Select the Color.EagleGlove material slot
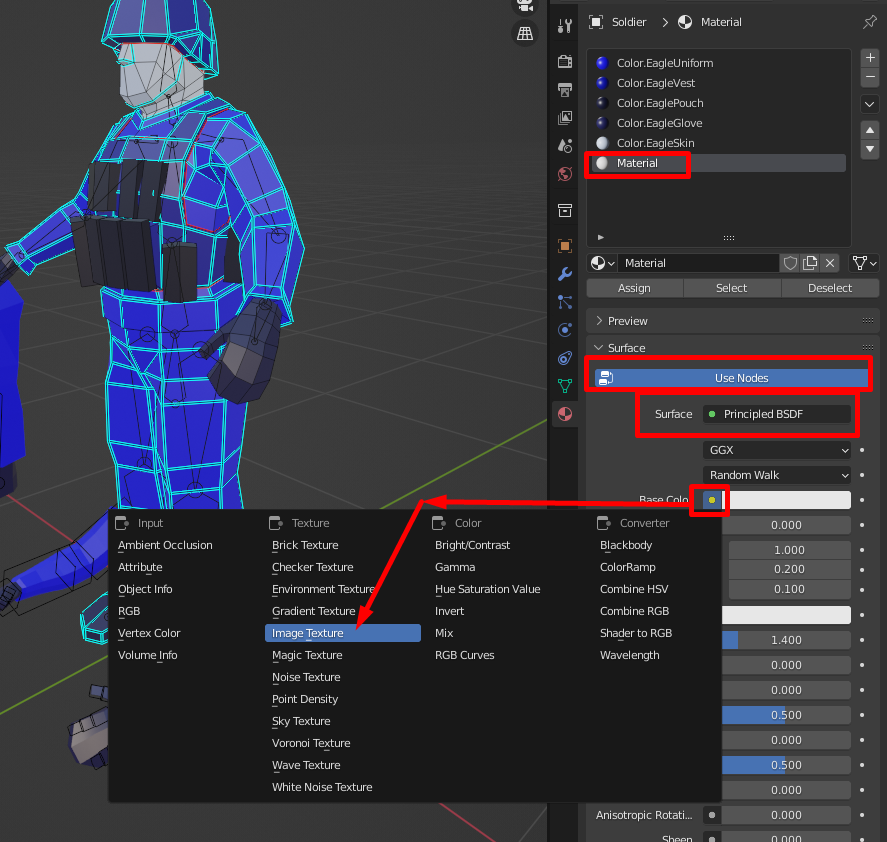The image size is (887, 842). [x=718, y=123]
